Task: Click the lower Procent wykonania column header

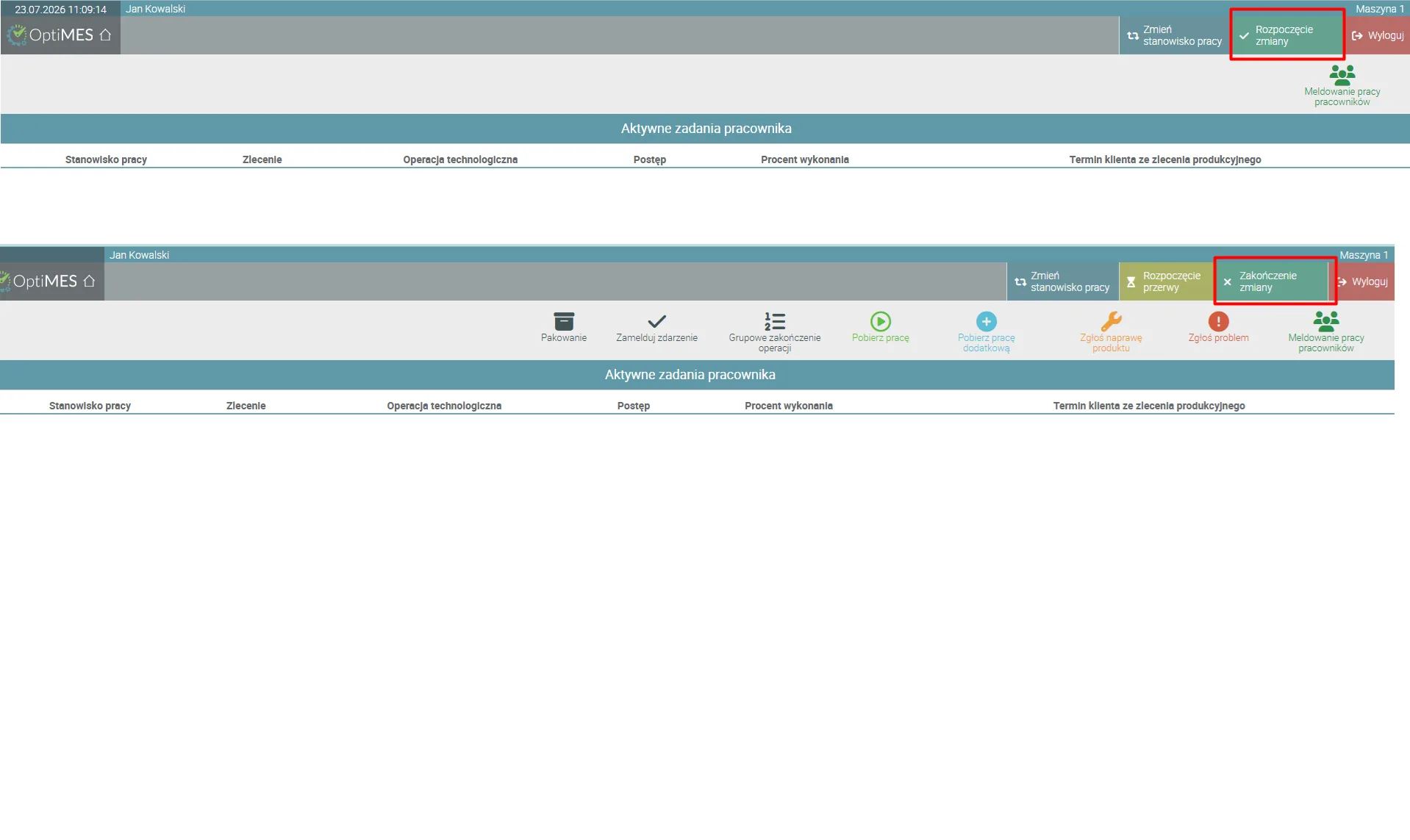Action: [789, 406]
